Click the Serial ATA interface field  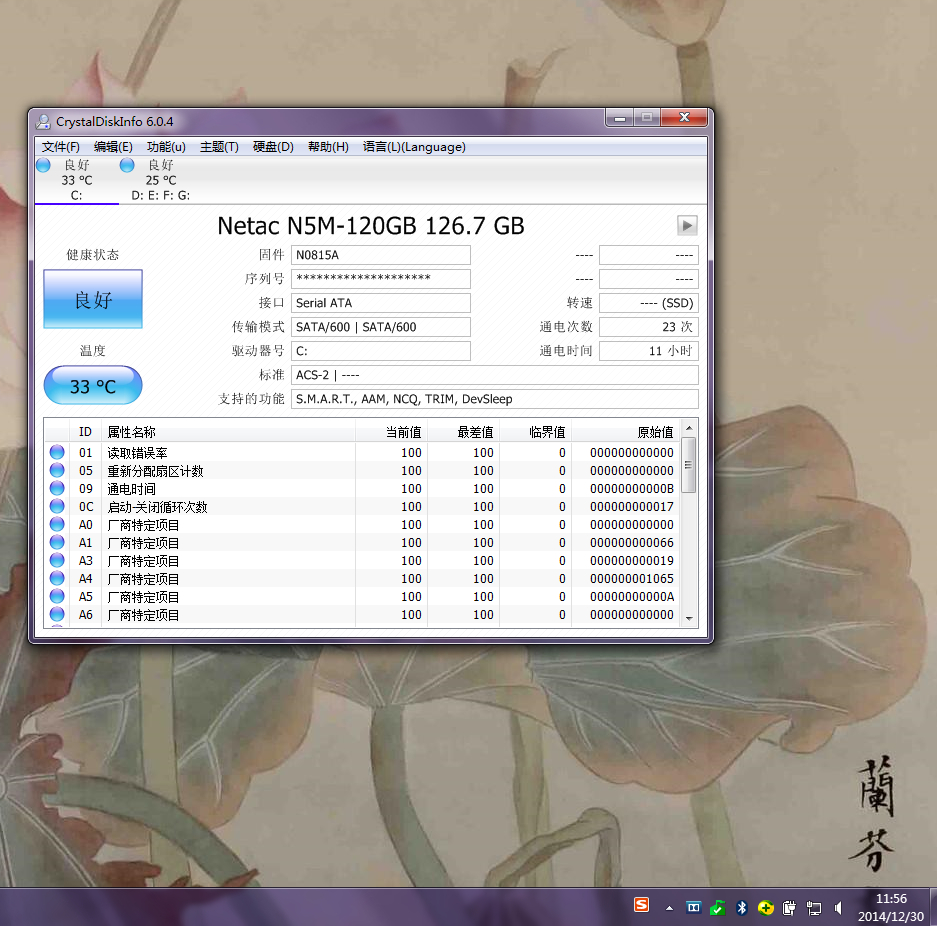point(381,303)
